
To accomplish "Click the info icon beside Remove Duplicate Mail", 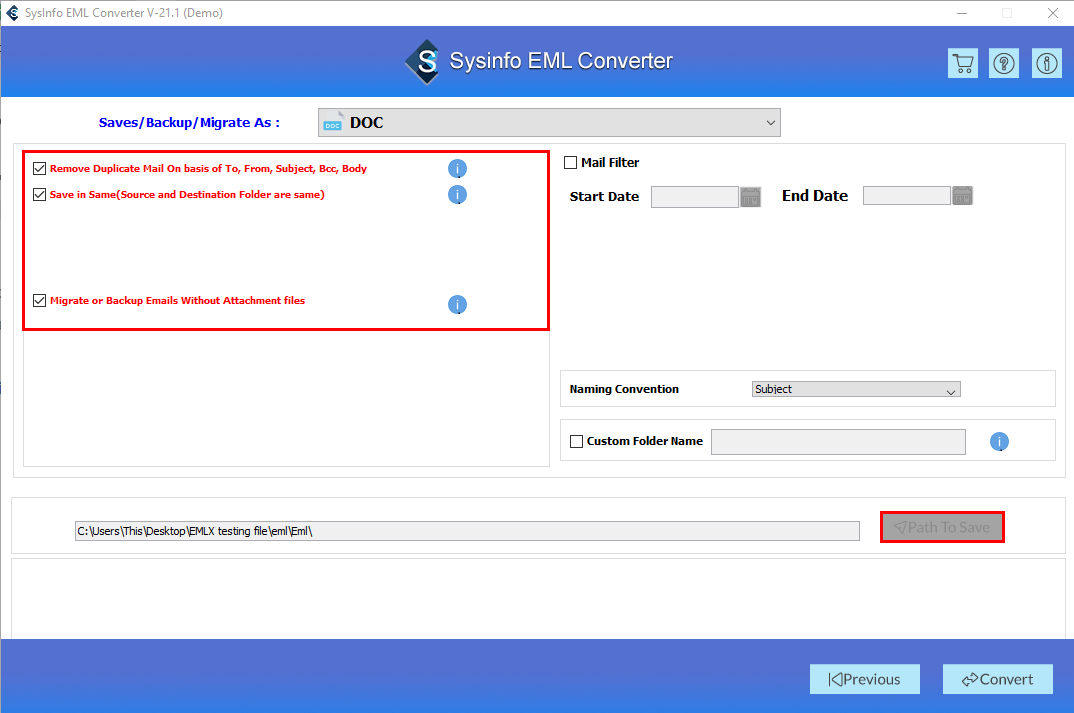I will tap(457, 168).
